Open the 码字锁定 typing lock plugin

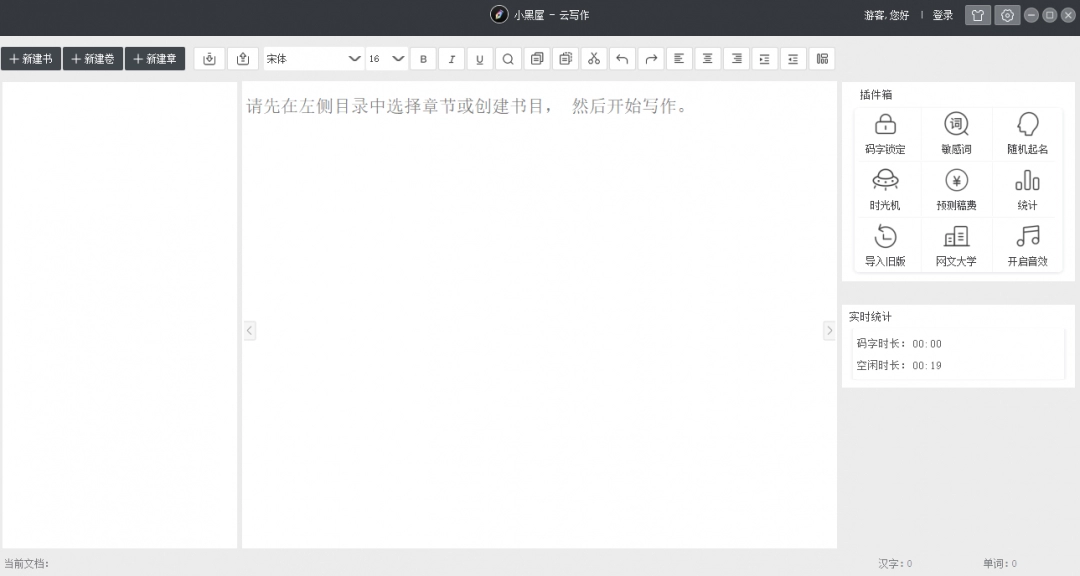[x=885, y=133]
